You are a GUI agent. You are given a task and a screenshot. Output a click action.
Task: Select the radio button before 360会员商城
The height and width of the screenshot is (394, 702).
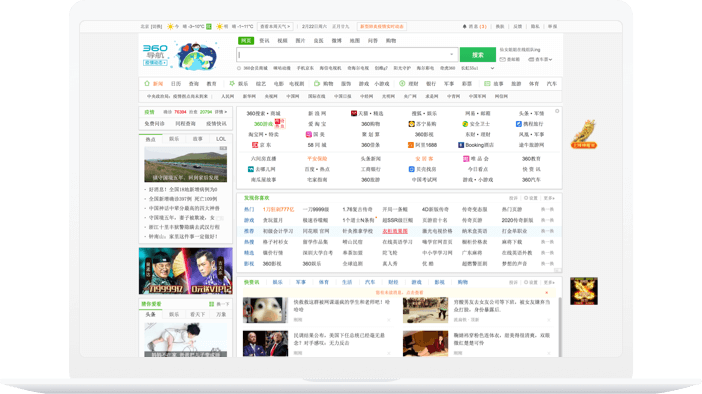click(x=239, y=68)
